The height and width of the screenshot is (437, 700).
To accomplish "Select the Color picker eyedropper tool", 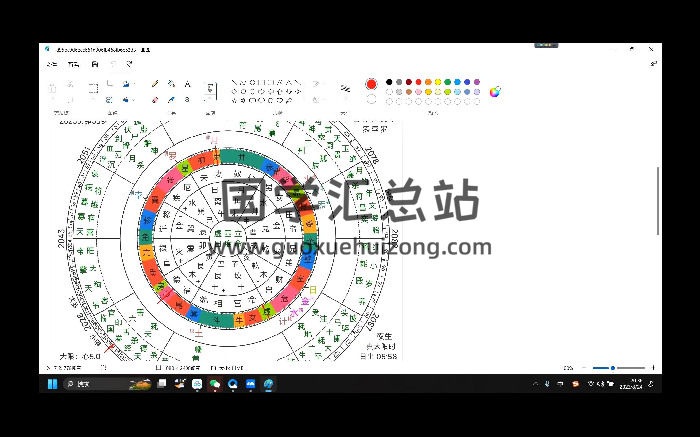I will (171, 100).
